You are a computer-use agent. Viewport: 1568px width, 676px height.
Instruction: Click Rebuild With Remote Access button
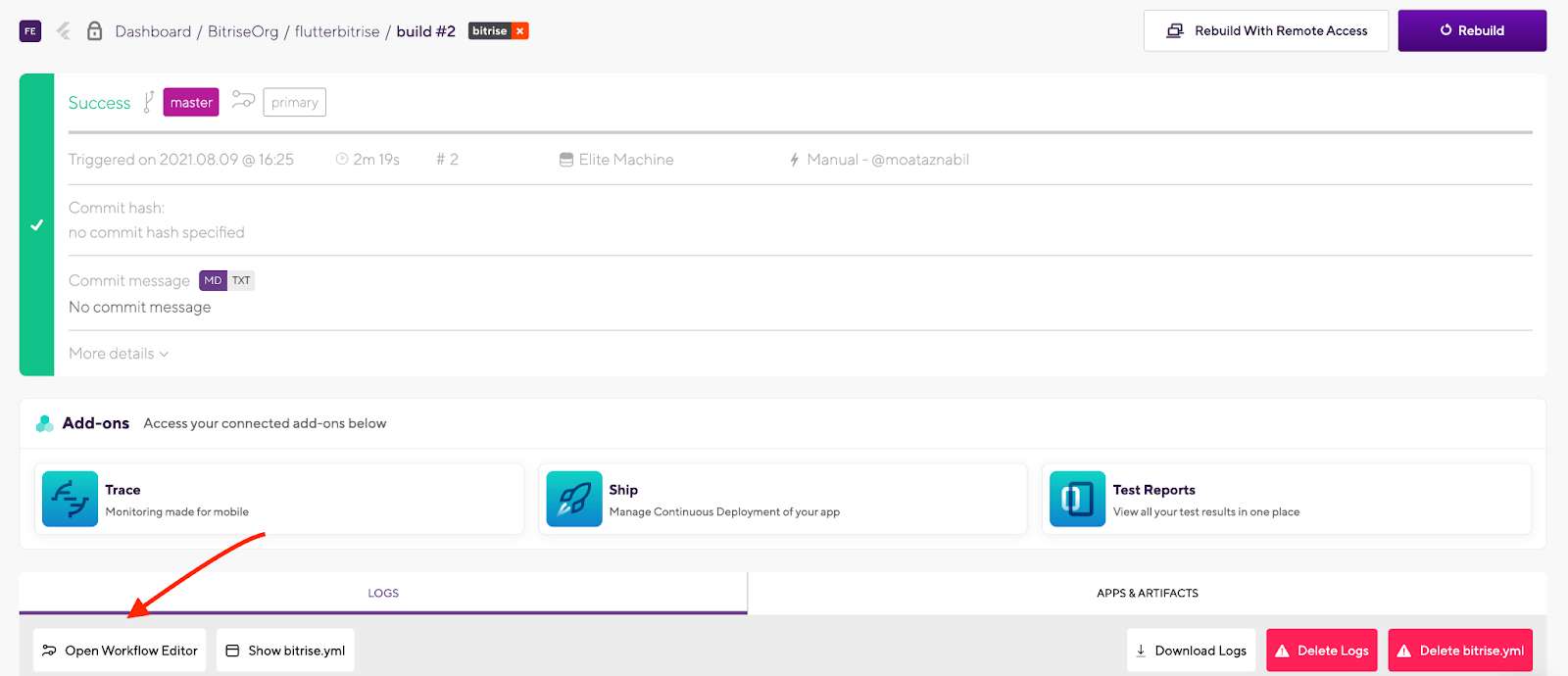tap(1266, 30)
